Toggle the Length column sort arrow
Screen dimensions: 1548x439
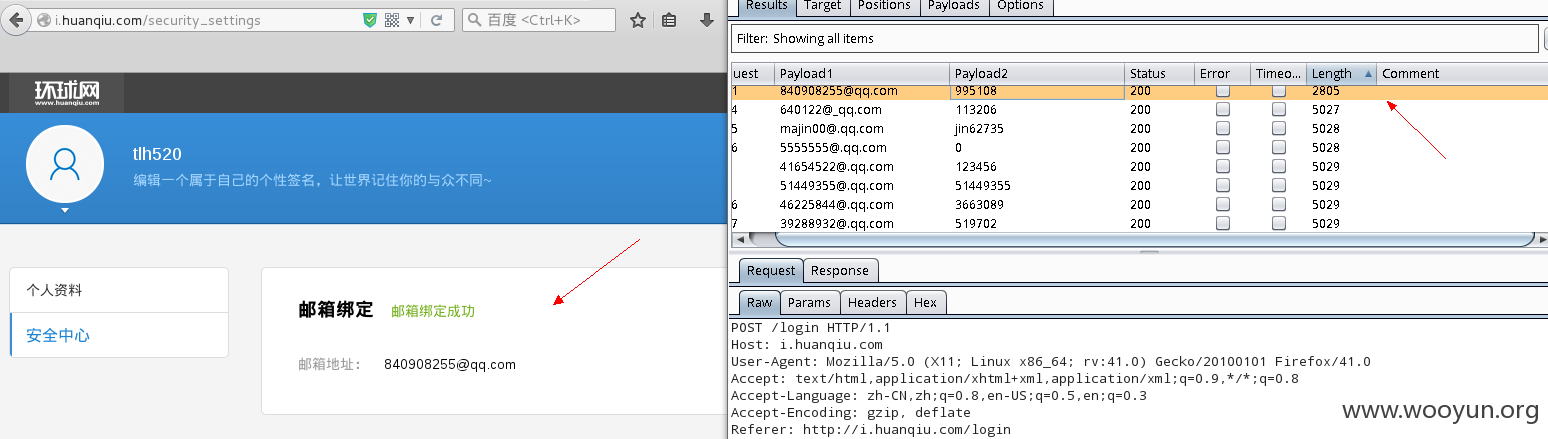1368,73
